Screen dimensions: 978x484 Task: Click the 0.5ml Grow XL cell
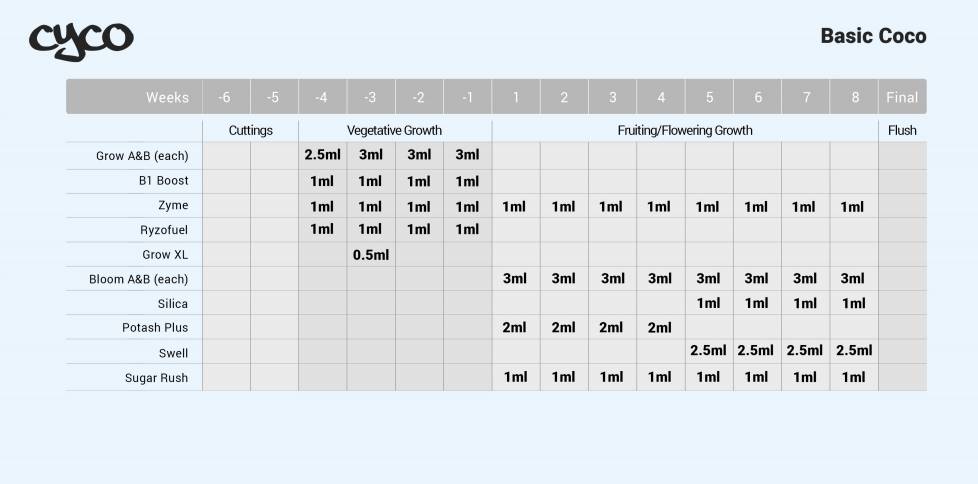tap(371, 255)
